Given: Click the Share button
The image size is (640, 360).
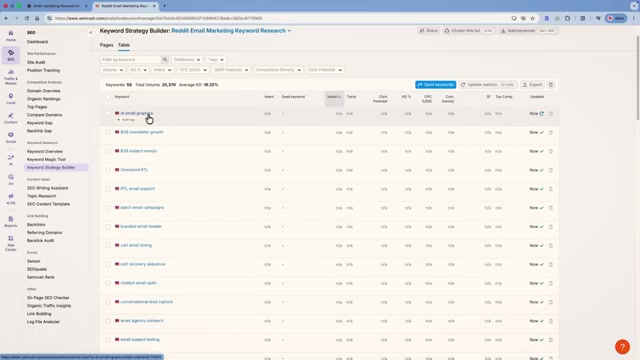Looking at the screenshot, I should 429,31.
